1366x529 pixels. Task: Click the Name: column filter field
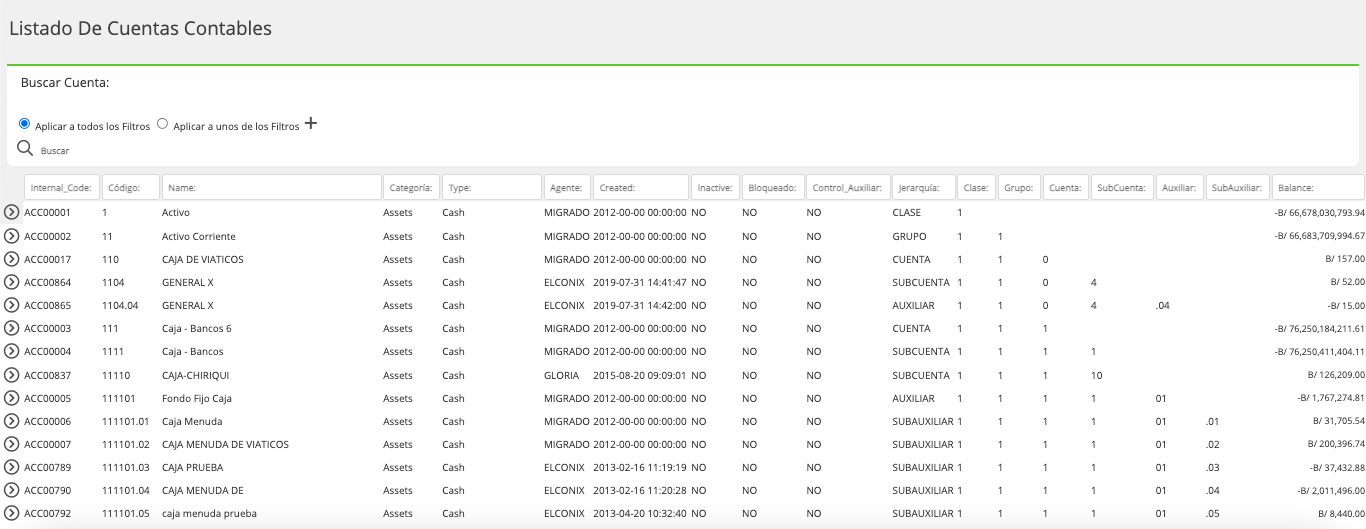(272, 187)
